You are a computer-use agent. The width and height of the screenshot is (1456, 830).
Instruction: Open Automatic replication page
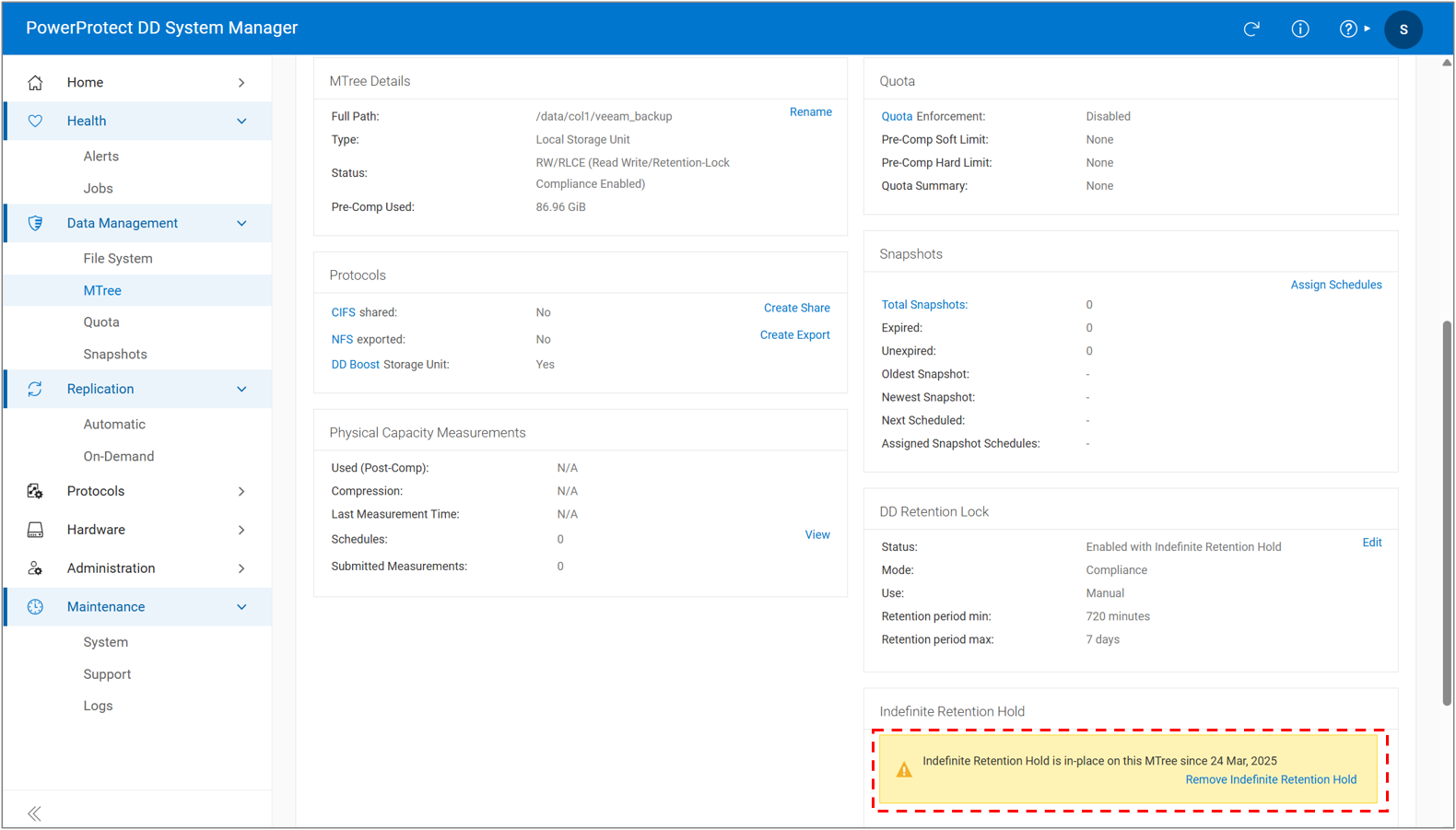click(114, 425)
